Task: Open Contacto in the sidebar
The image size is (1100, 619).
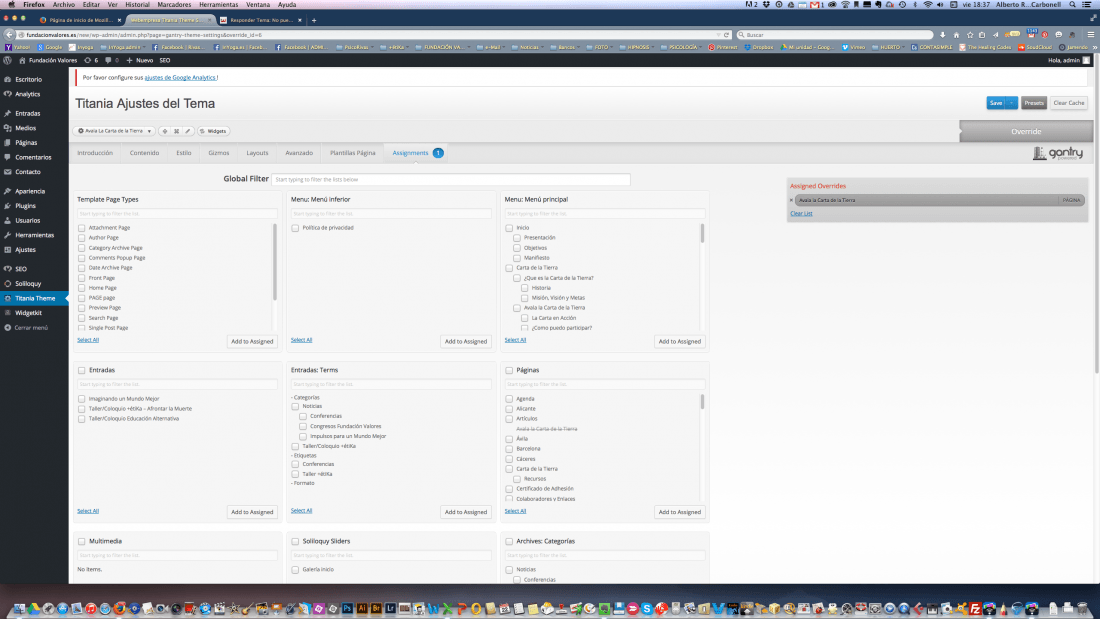Action: (x=27, y=172)
